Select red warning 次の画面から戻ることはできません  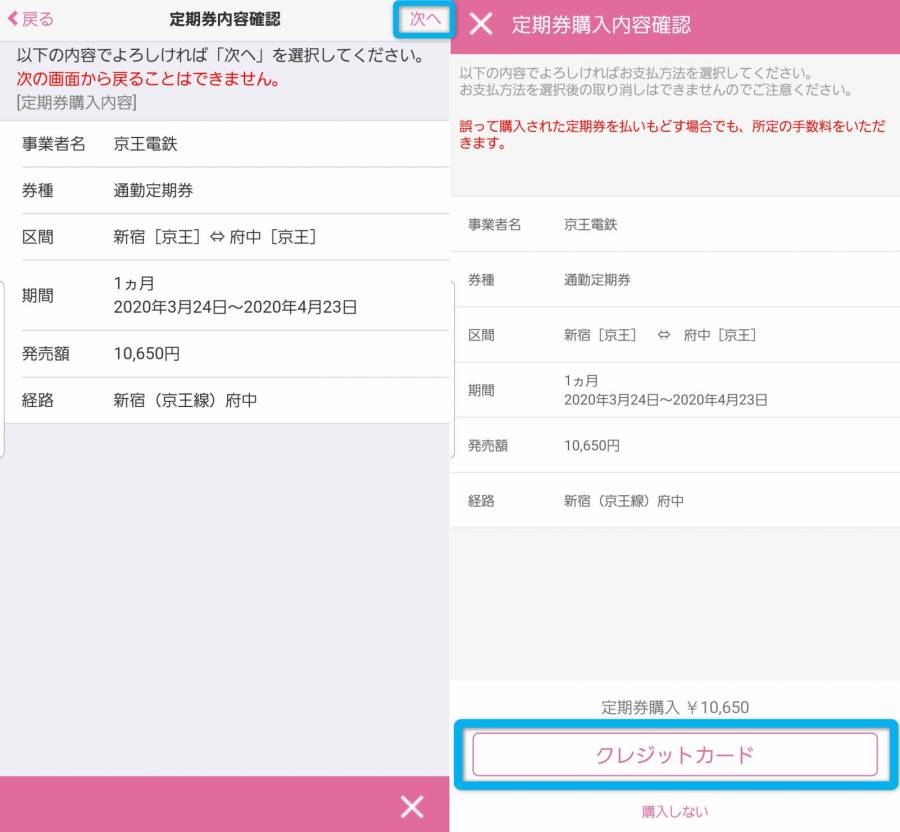(148, 79)
